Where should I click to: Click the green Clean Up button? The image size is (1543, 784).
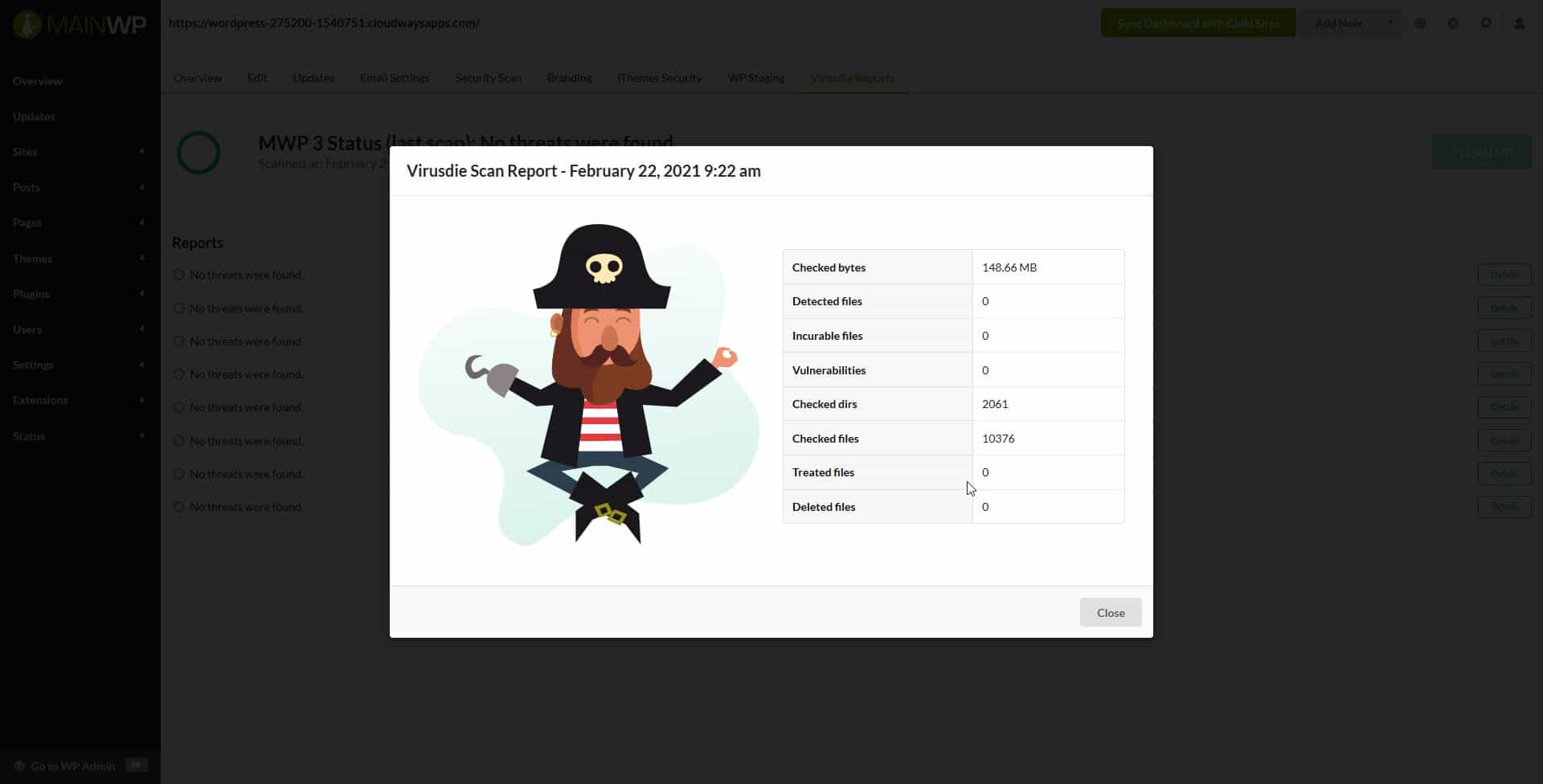point(1481,153)
